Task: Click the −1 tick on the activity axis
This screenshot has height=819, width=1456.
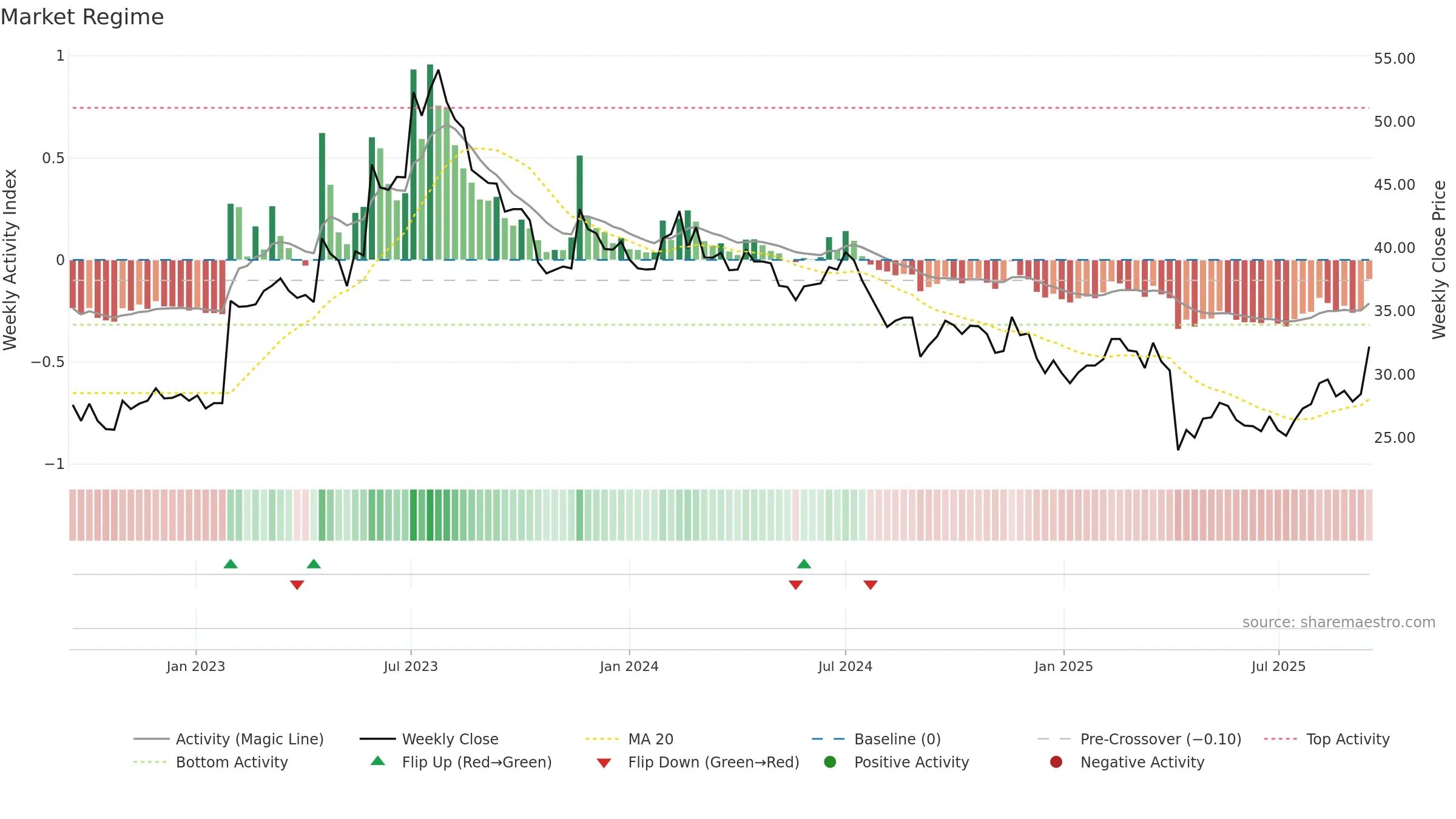Action: coord(55,464)
